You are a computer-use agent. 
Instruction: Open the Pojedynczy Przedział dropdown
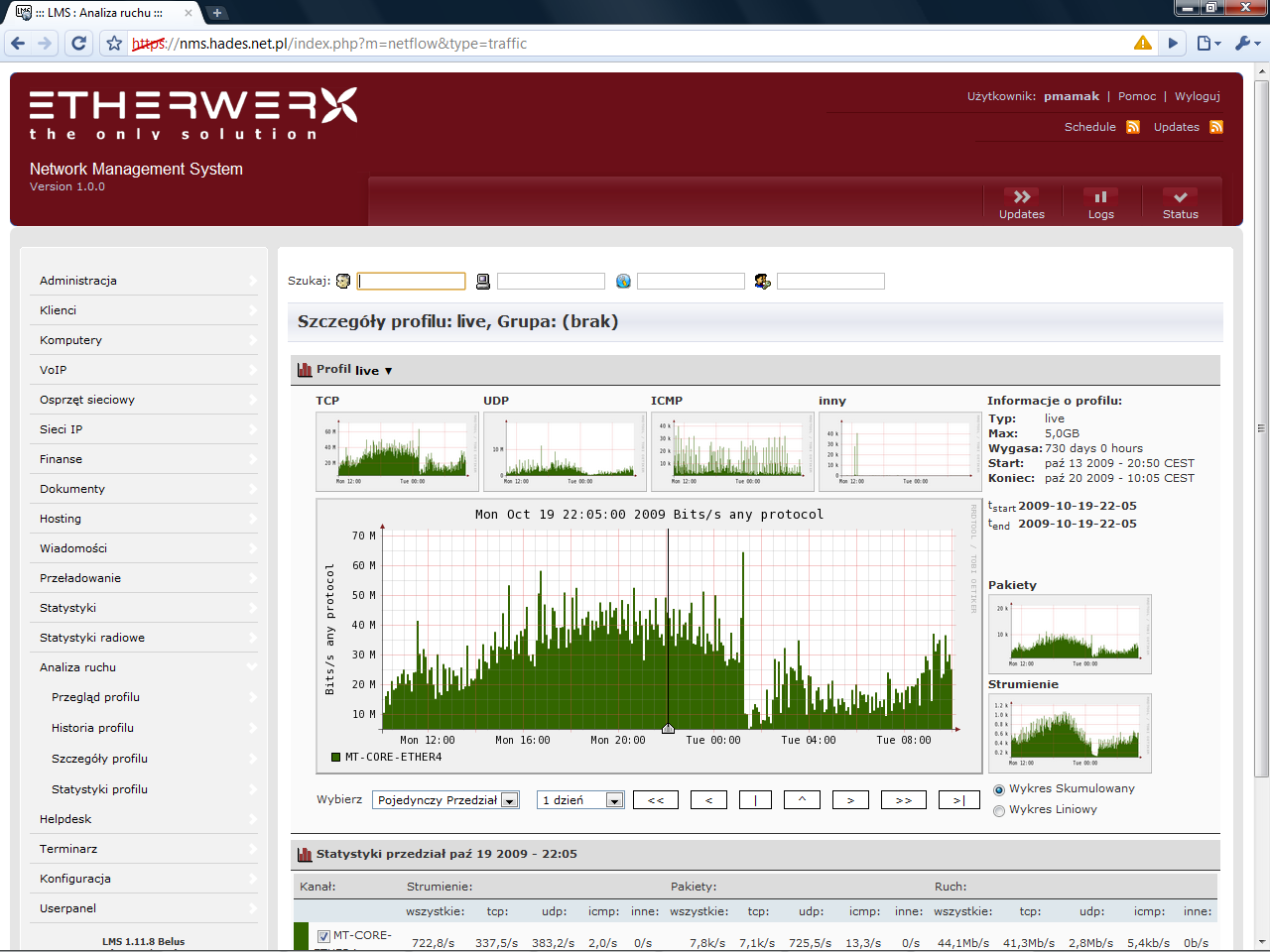click(445, 800)
